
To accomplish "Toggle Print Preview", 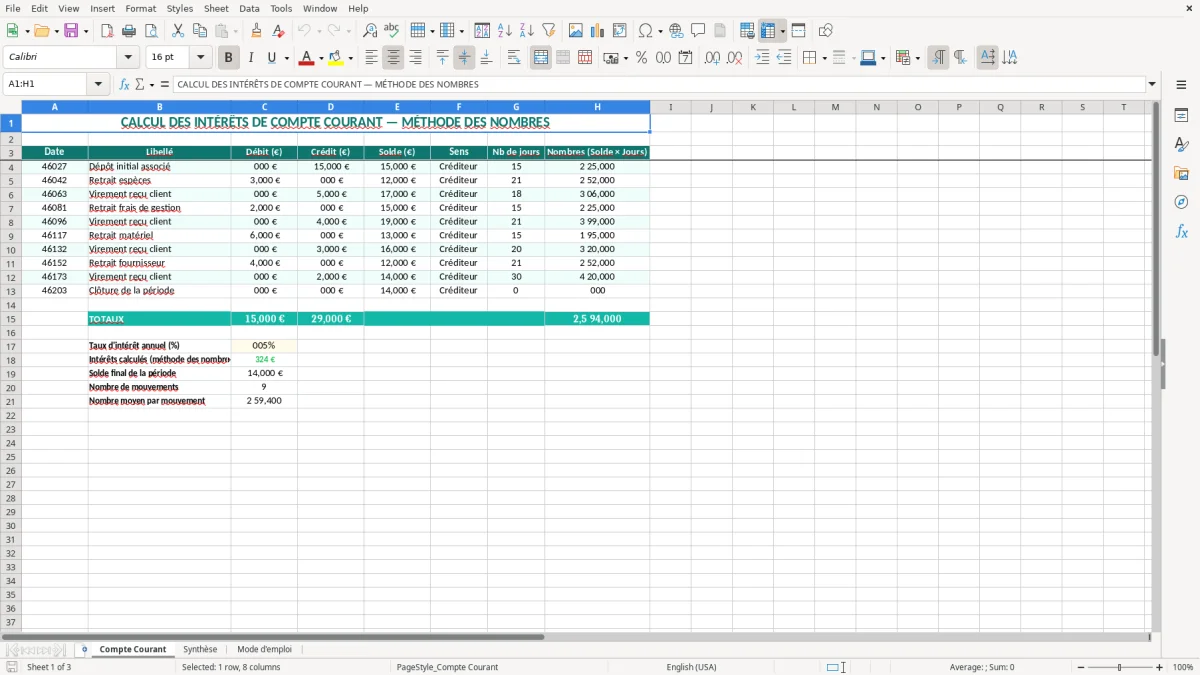I will click(x=151, y=31).
